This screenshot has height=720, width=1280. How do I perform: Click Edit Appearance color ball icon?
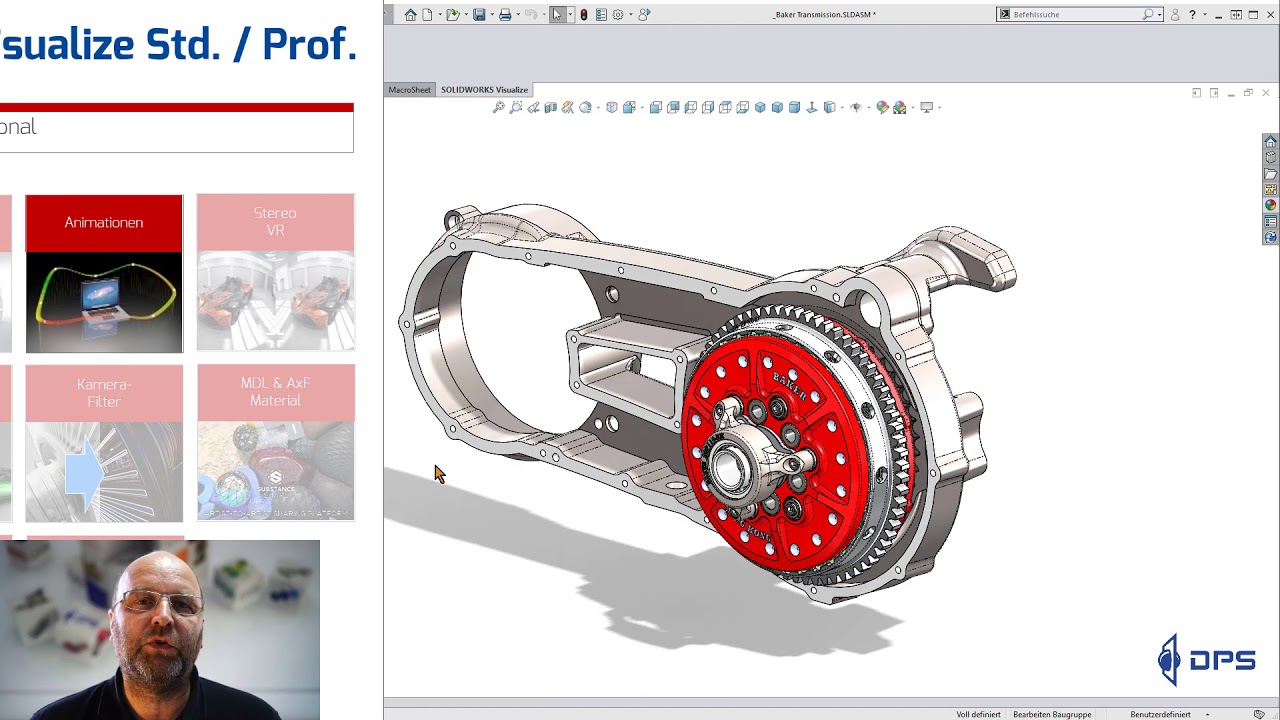point(881,107)
